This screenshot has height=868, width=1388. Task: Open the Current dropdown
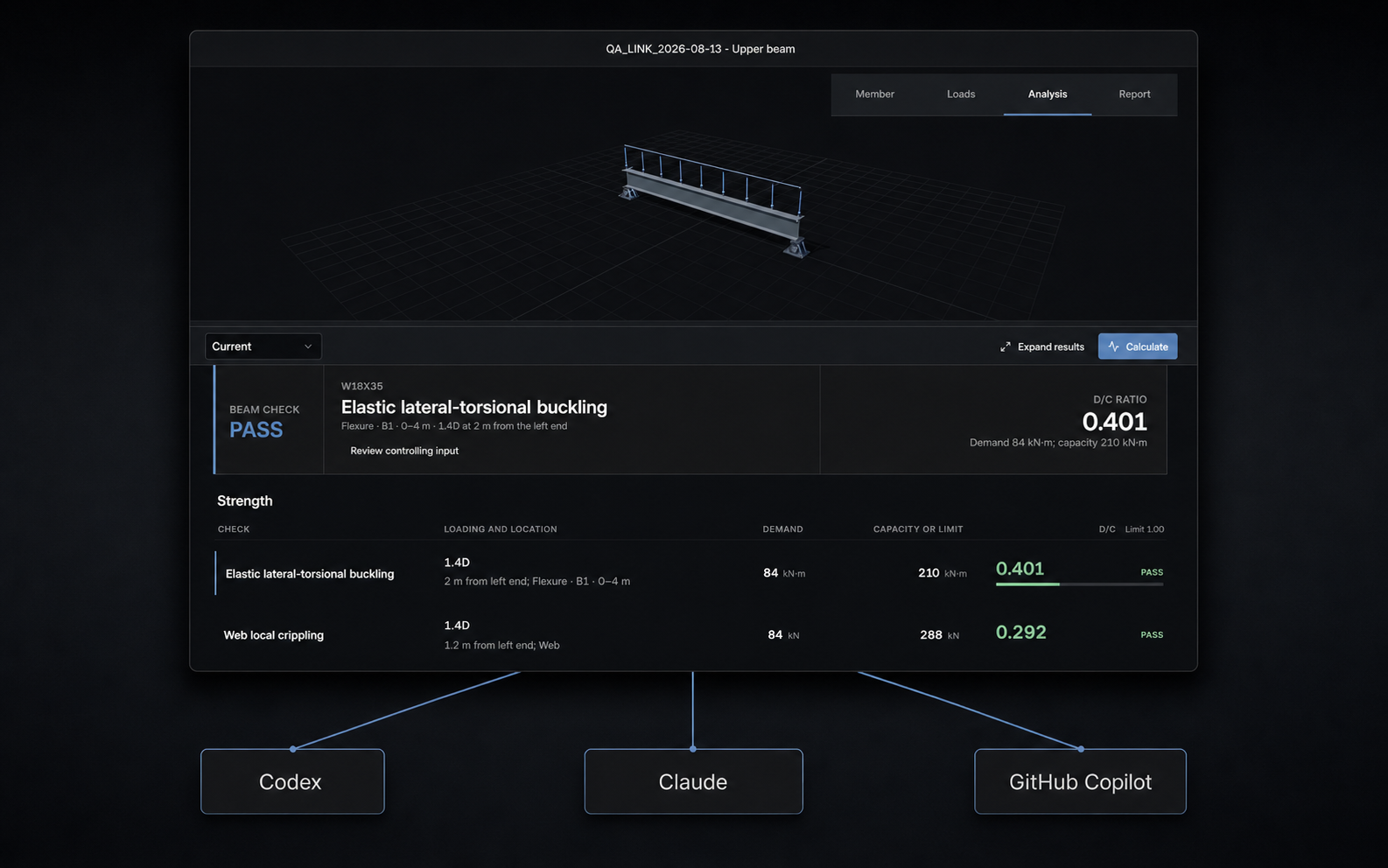click(x=263, y=346)
